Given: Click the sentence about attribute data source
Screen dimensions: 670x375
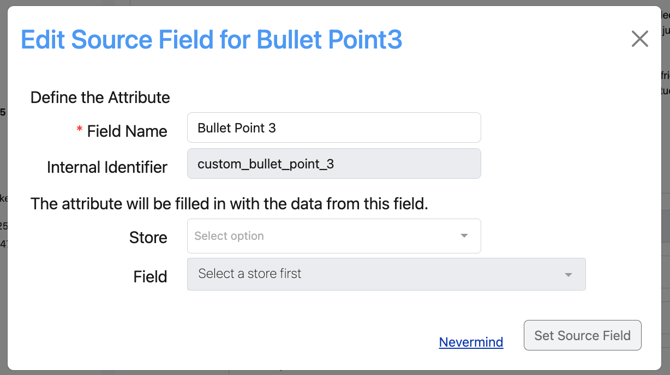Looking at the screenshot, I should 229,204.
